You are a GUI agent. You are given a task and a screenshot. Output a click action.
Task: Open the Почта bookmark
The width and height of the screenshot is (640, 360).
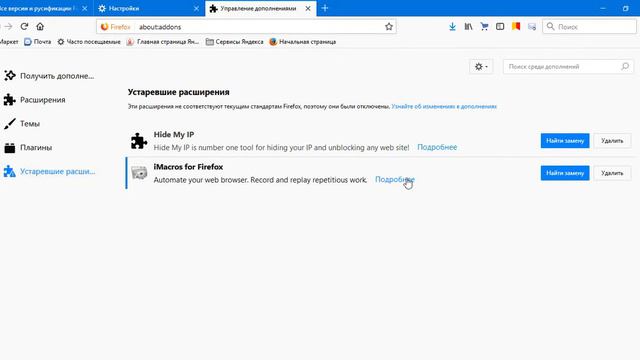click(x=38, y=42)
